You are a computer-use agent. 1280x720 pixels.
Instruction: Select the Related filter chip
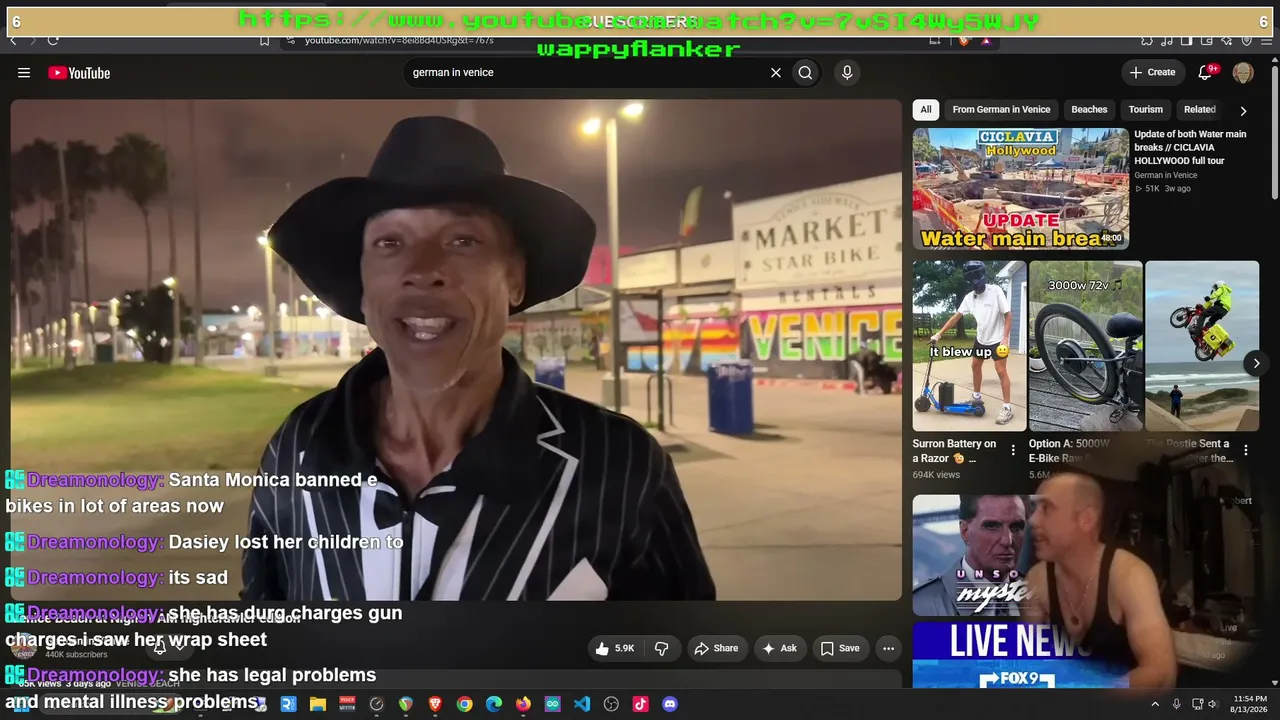point(1200,110)
